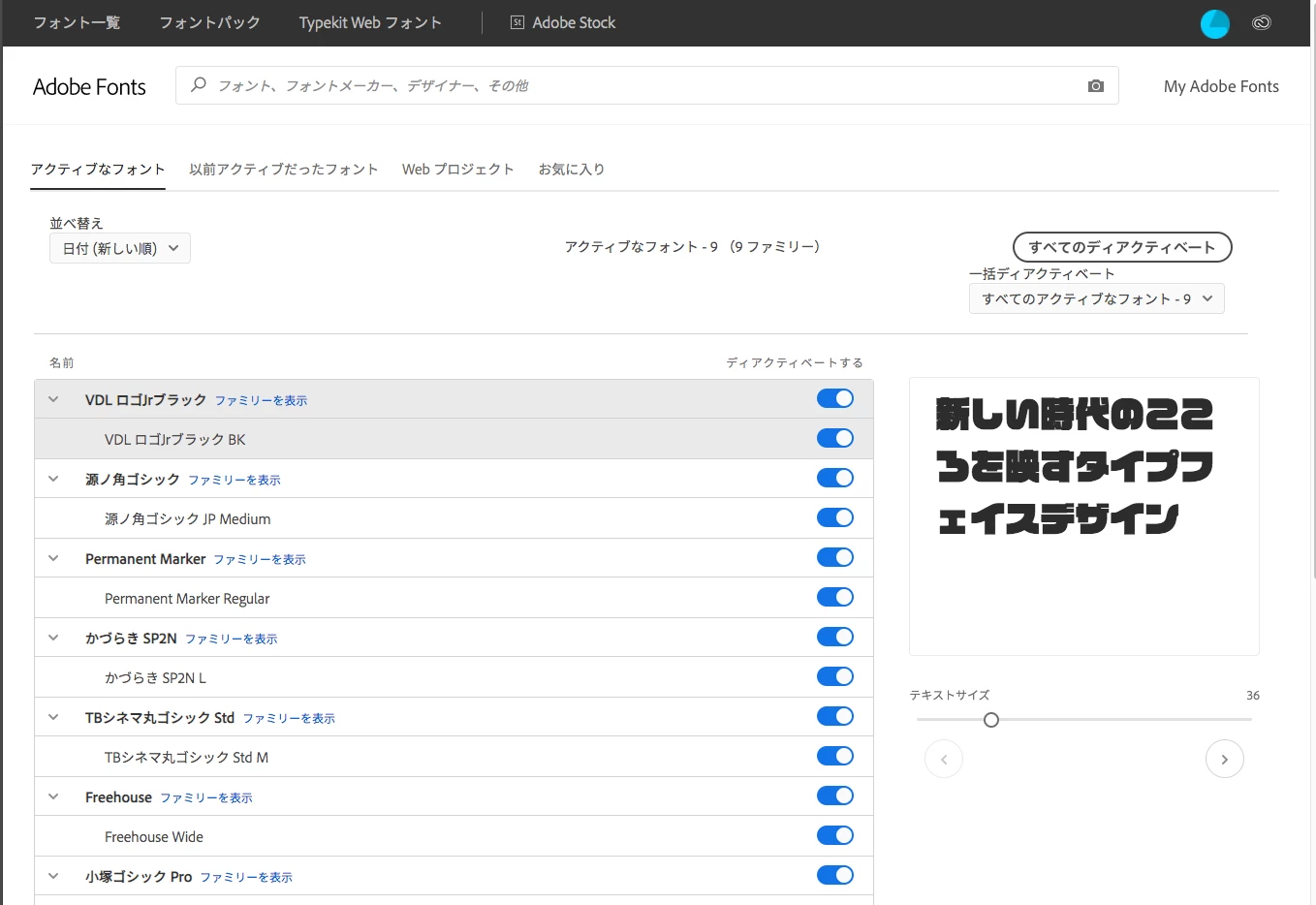The image size is (1316, 905).
Task: Collapse the かづらき SP2N family chevron
Action: pyautogui.click(x=53, y=638)
